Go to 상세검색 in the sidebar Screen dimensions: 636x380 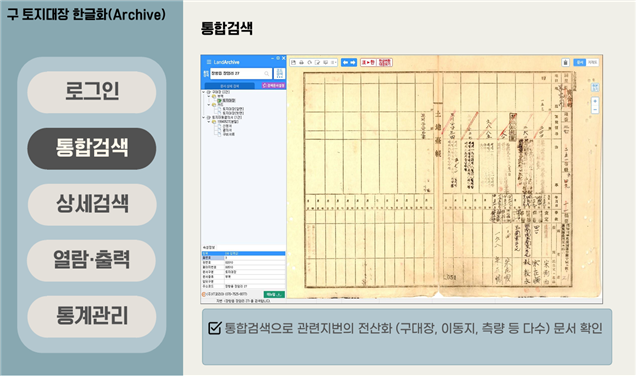pos(92,204)
